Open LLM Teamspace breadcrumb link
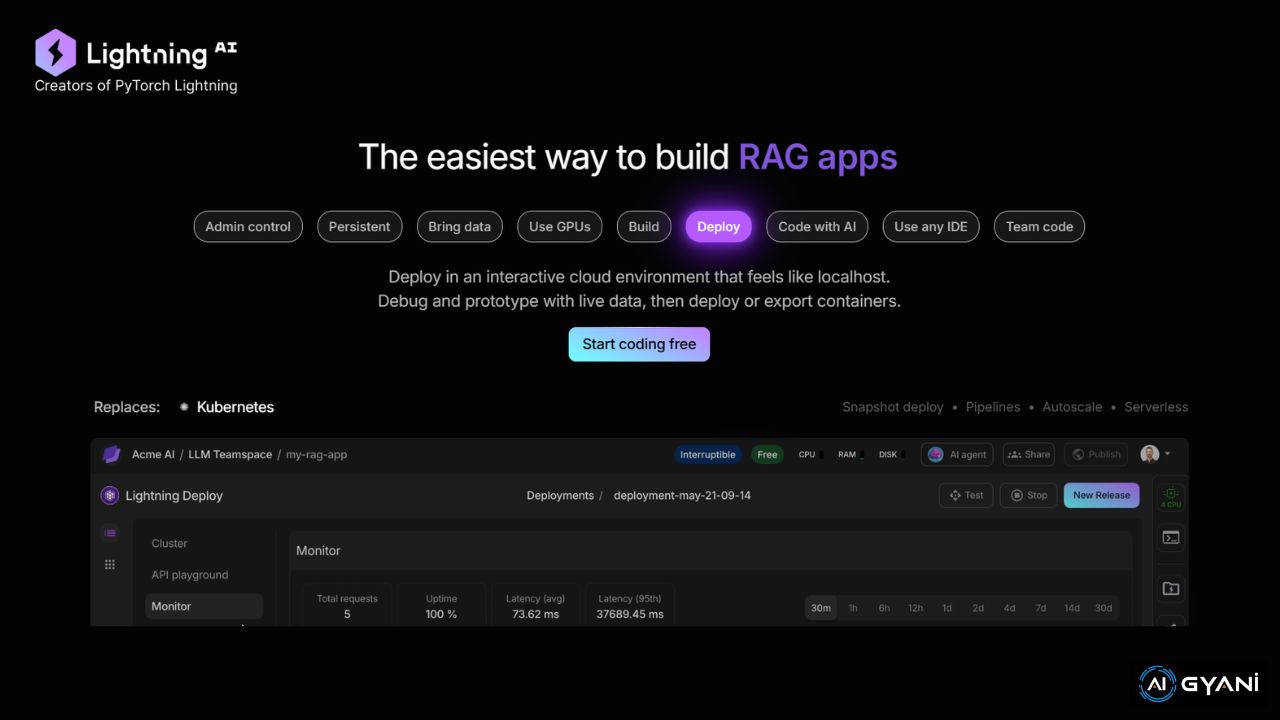This screenshot has width=1280, height=720. (230, 454)
